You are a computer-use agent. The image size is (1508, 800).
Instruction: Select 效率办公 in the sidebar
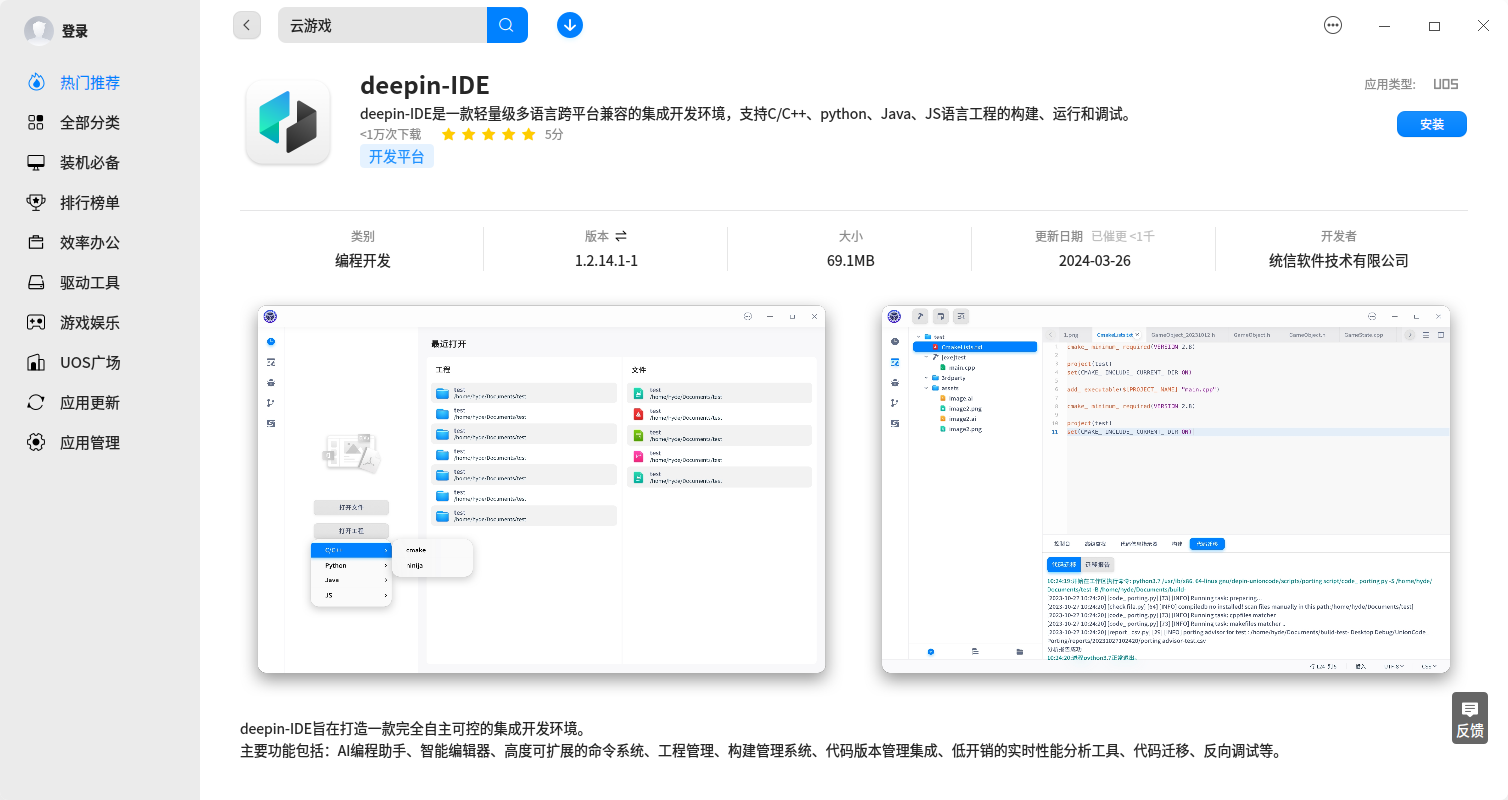(90, 242)
